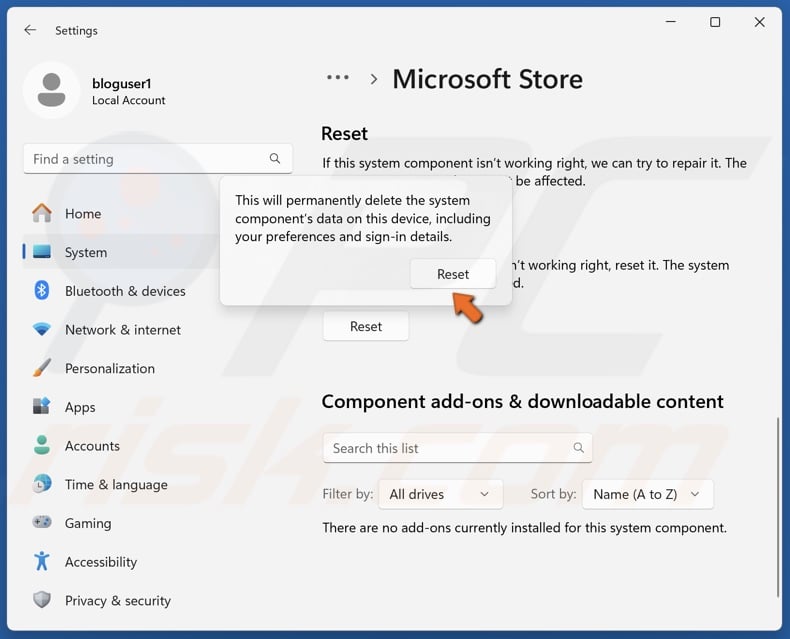Confirm Reset in the warning popup
Screen dimensions: 790x639
click(x=452, y=274)
